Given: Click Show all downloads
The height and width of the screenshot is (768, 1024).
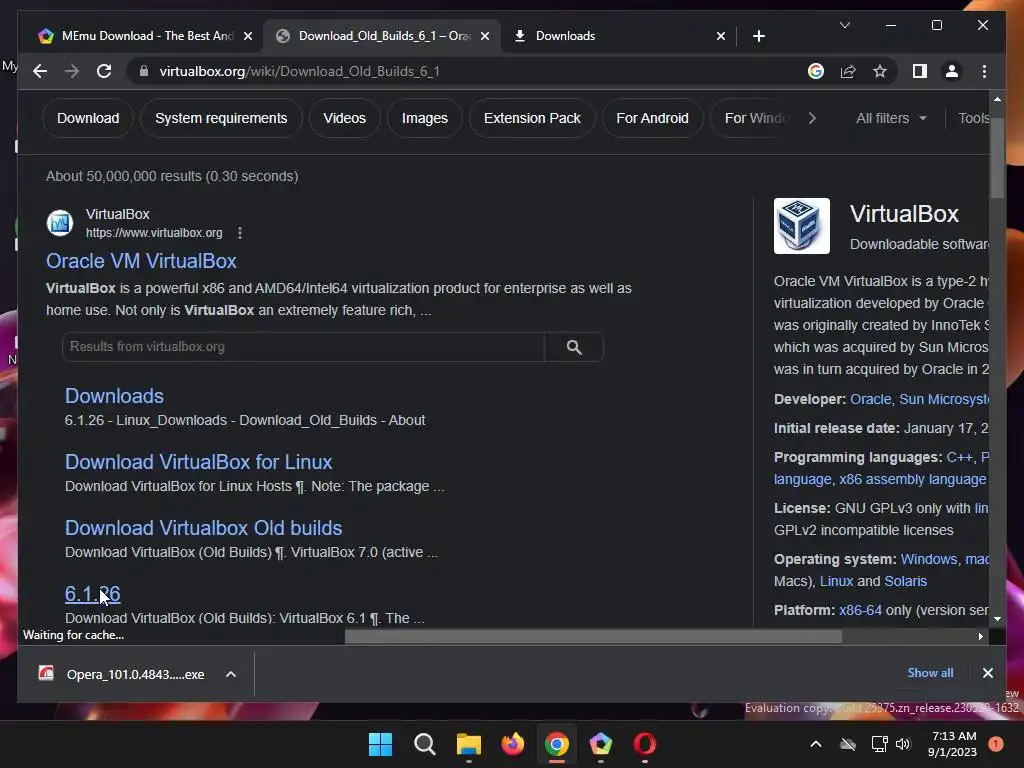Looking at the screenshot, I should (x=930, y=673).
